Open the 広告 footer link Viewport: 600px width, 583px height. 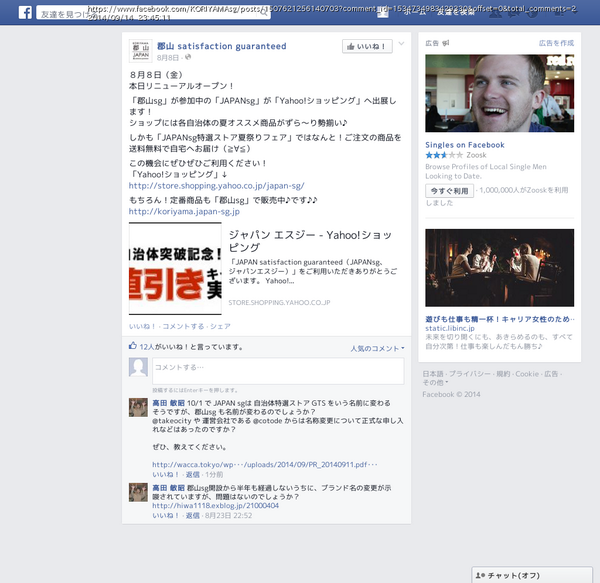551,374
